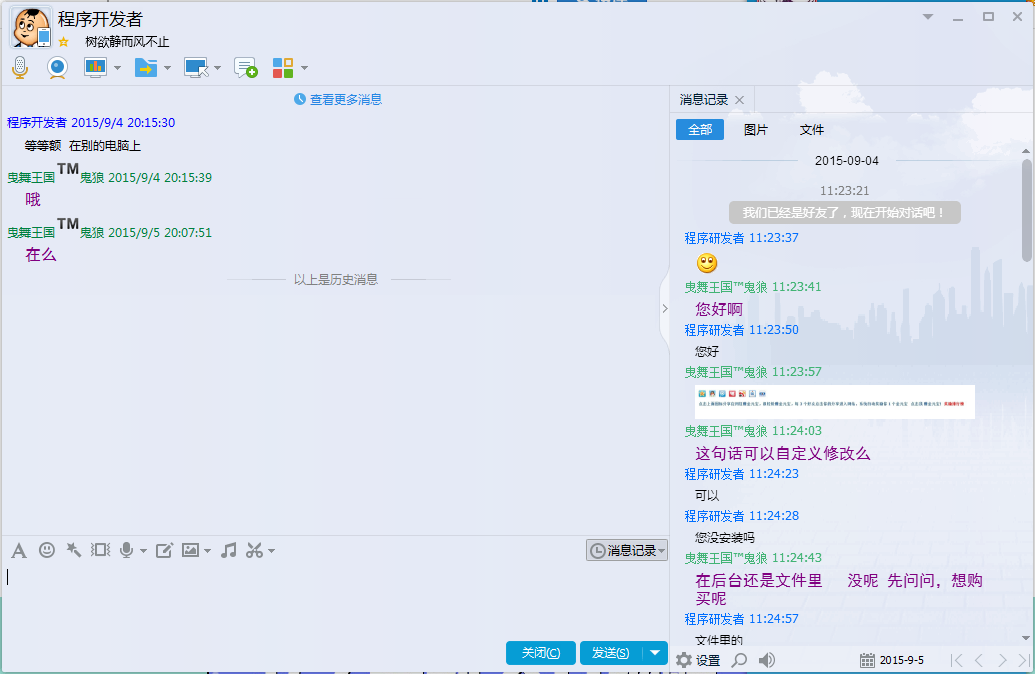Switch to the 文件 tab
1035x674 pixels.
coord(811,129)
